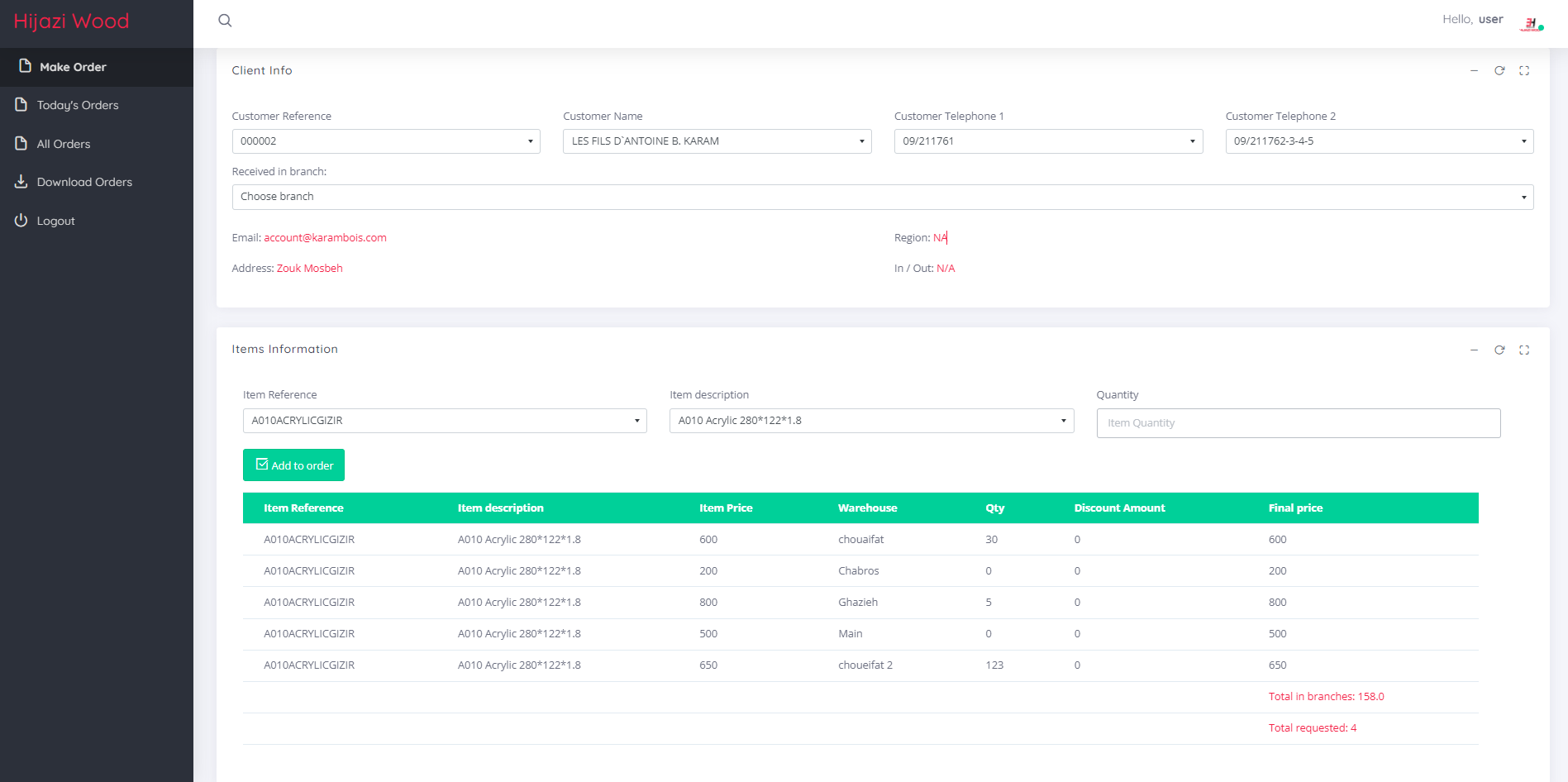Focus the Item Quantity input field
This screenshot has width=1568, height=782.
click(x=1298, y=423)
